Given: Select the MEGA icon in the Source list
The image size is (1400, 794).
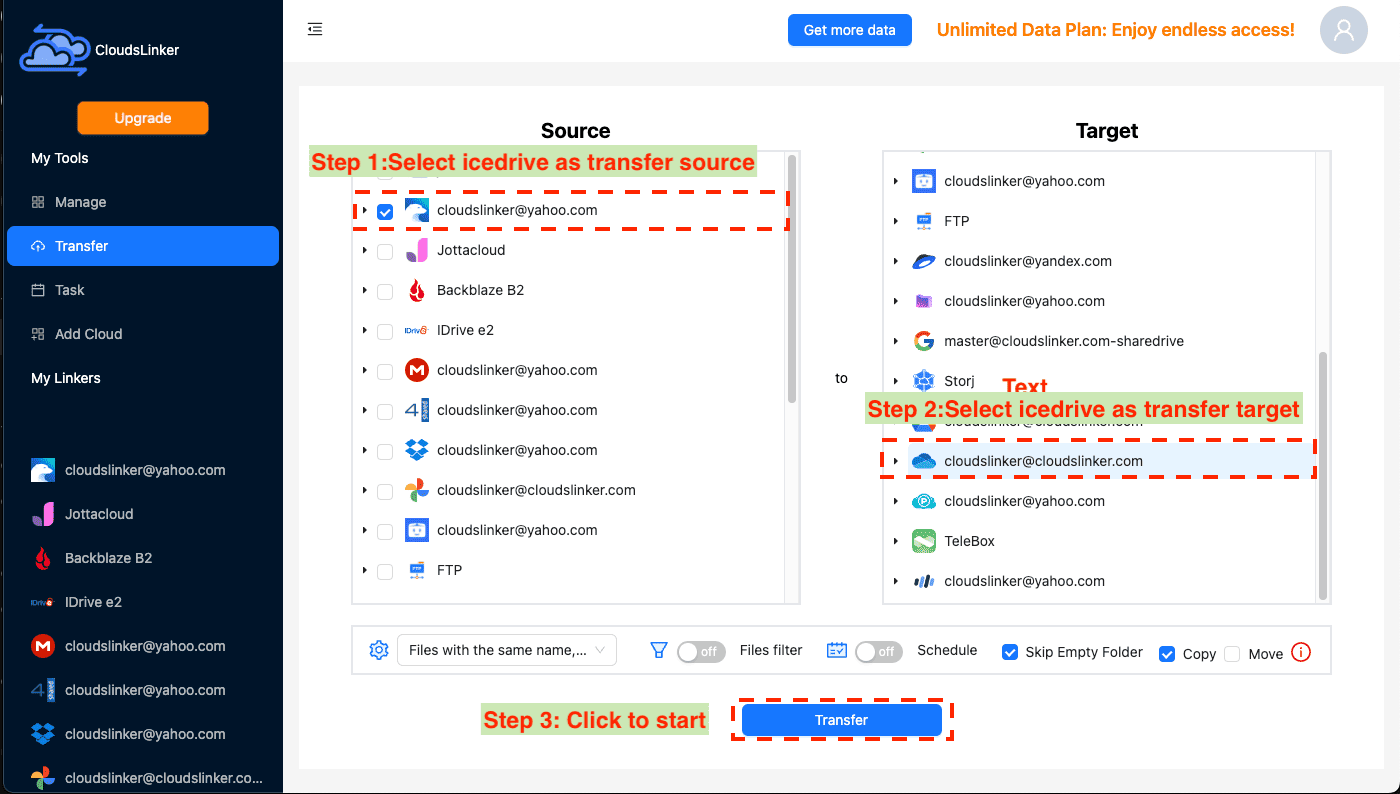Looking at the screenshot, I should tap(417, 370).
